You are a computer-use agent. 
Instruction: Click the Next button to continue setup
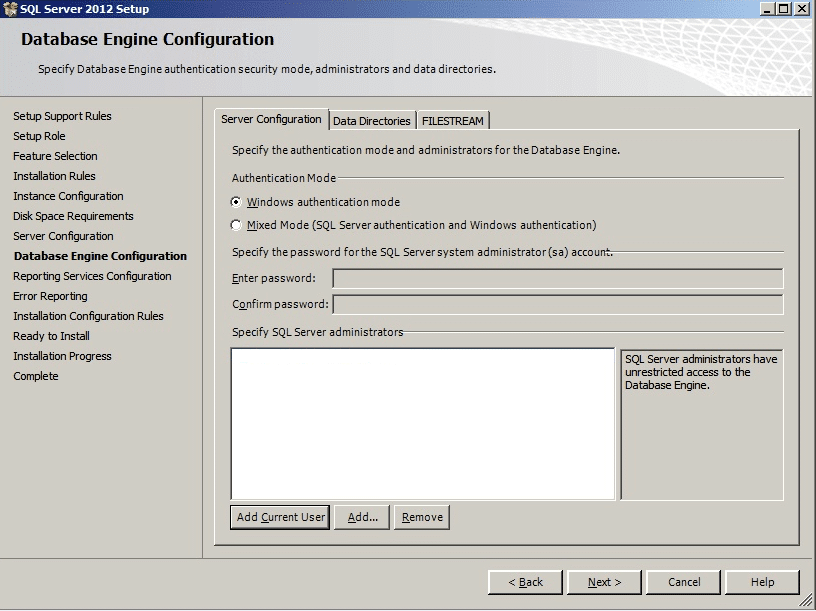pos(604,582)
